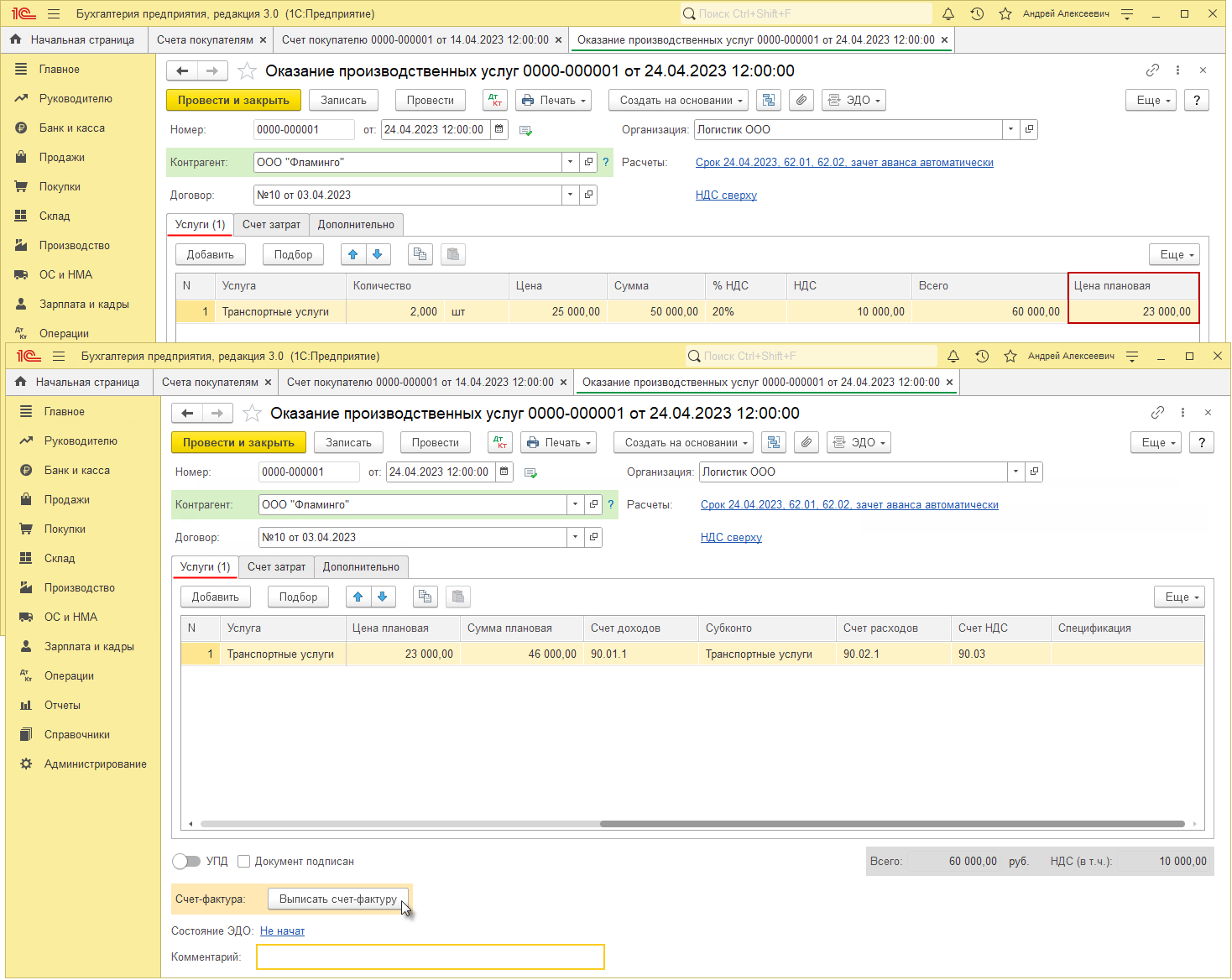Focus the search field in lower window title bar
Viewport: 1232px width, 980px height.
811,356
